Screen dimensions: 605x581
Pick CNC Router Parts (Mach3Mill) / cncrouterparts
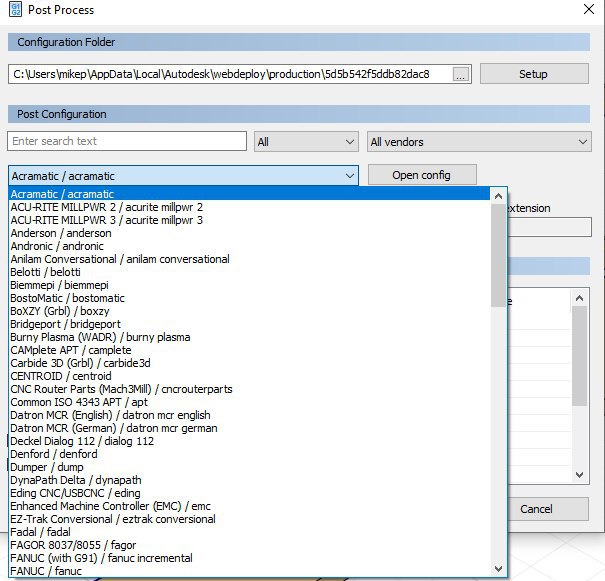(x=249, y=389)
